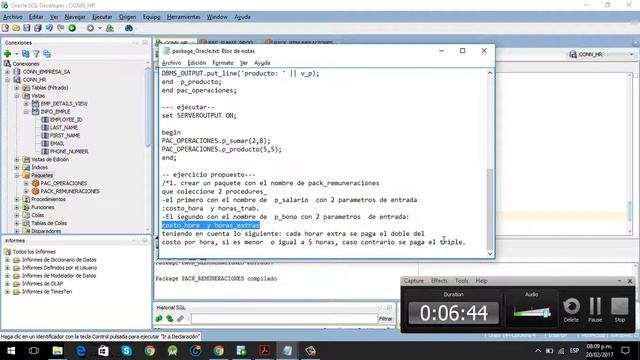Click Notepad scroll down arrow
Screen dimensions: 640x360
pyautogui.click(x=490, y=253)
